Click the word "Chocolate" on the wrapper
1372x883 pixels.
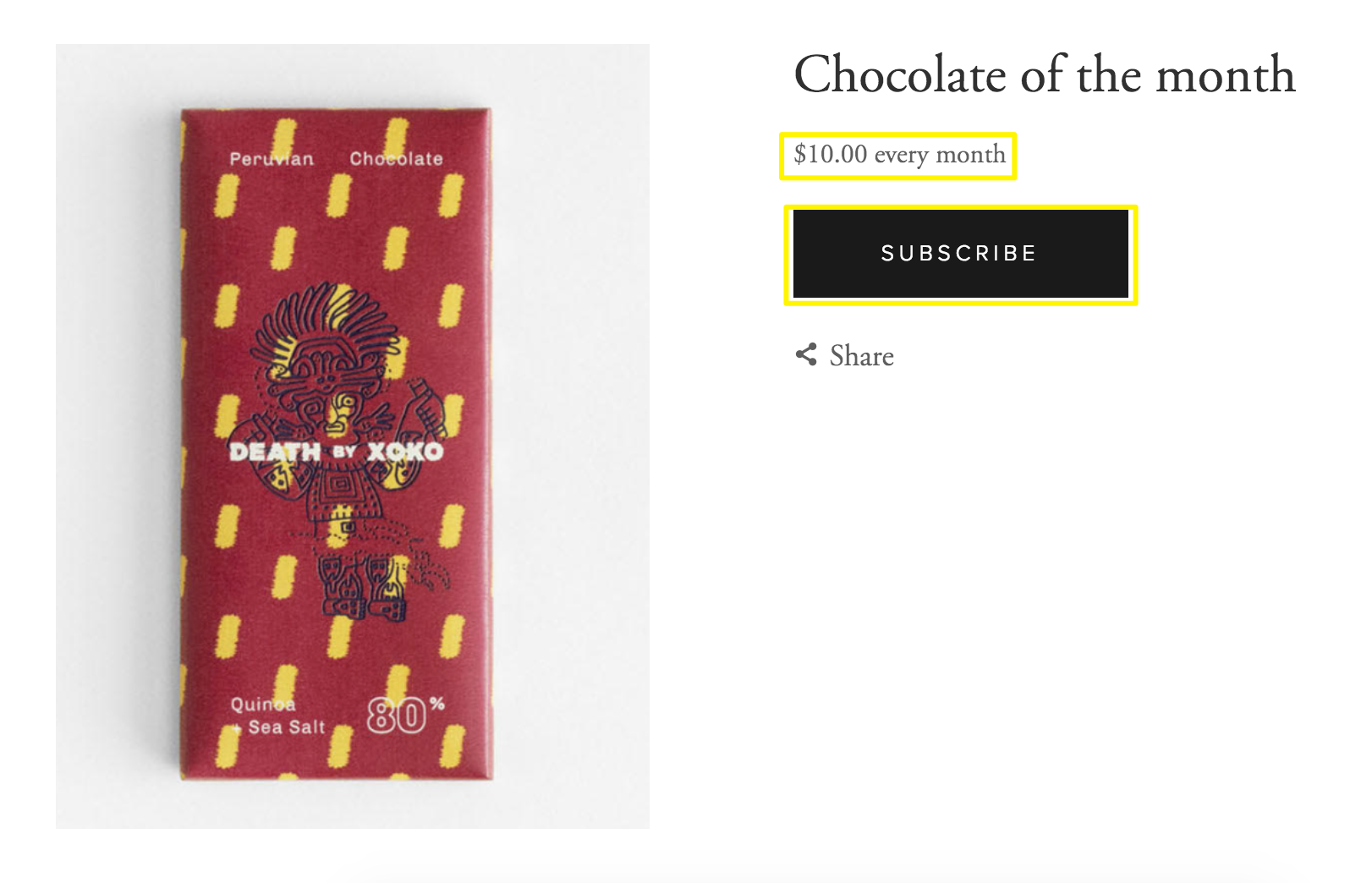(x=396, y=159)
